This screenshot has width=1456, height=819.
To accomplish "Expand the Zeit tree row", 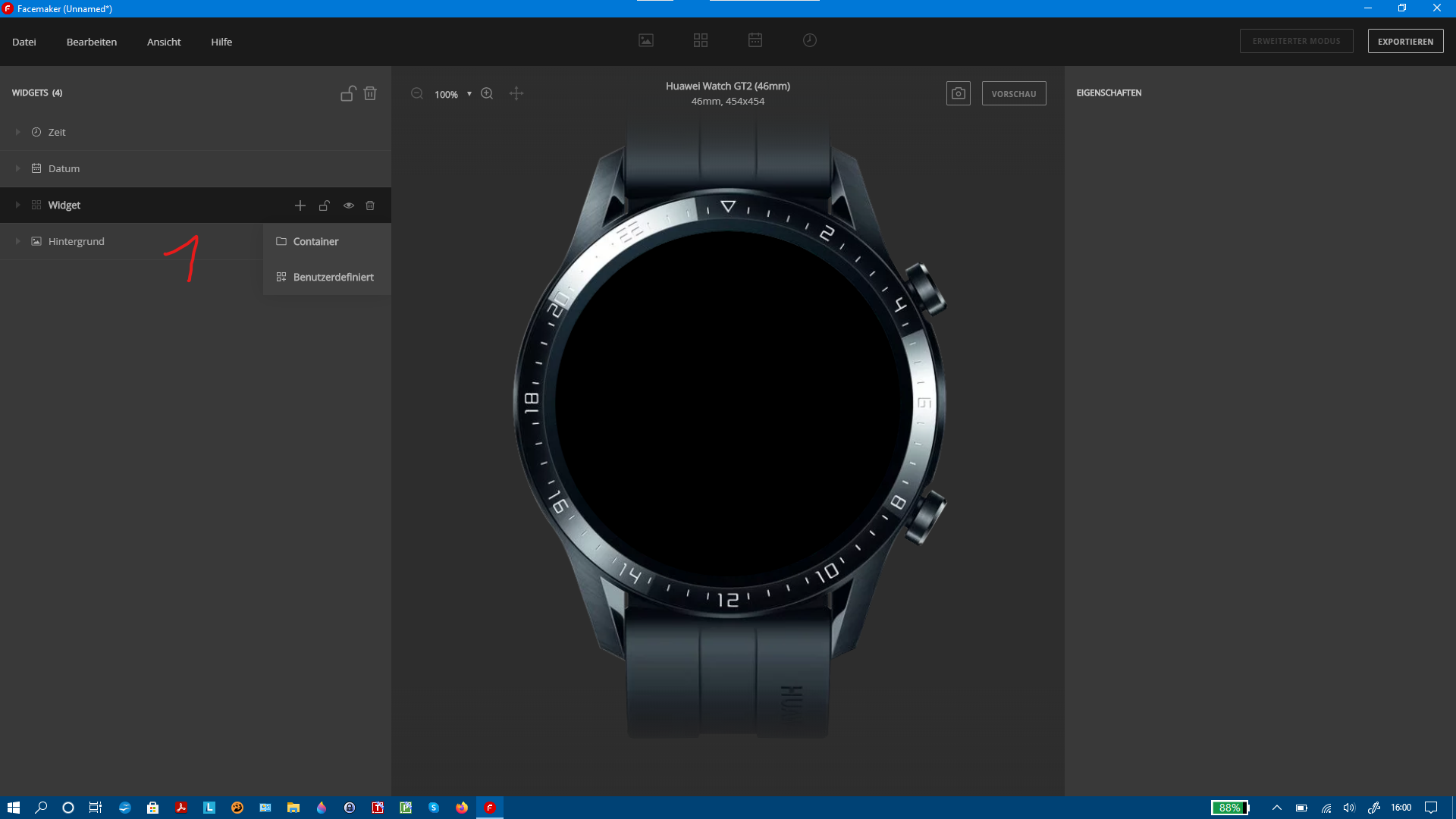I will pos(17,132).
